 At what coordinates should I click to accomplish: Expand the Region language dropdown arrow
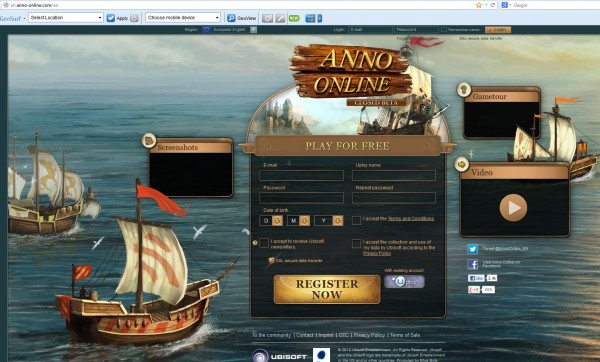(x=254, y=29)
